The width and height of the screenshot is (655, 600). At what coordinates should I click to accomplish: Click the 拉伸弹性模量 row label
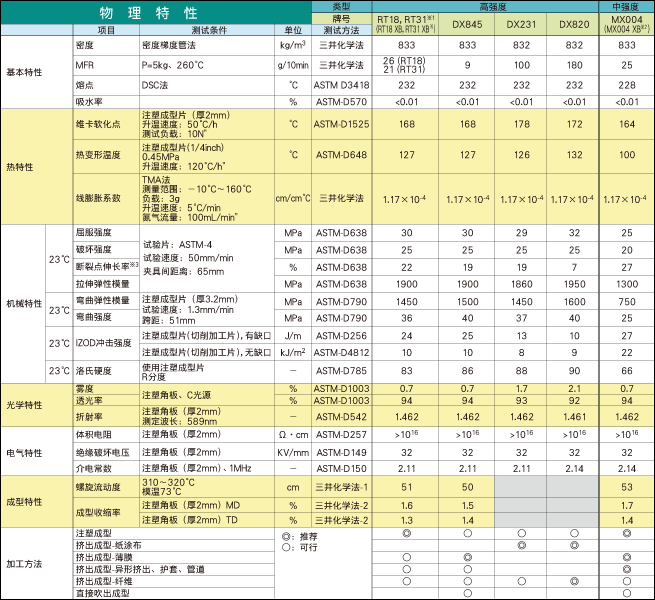click(103, 284)
